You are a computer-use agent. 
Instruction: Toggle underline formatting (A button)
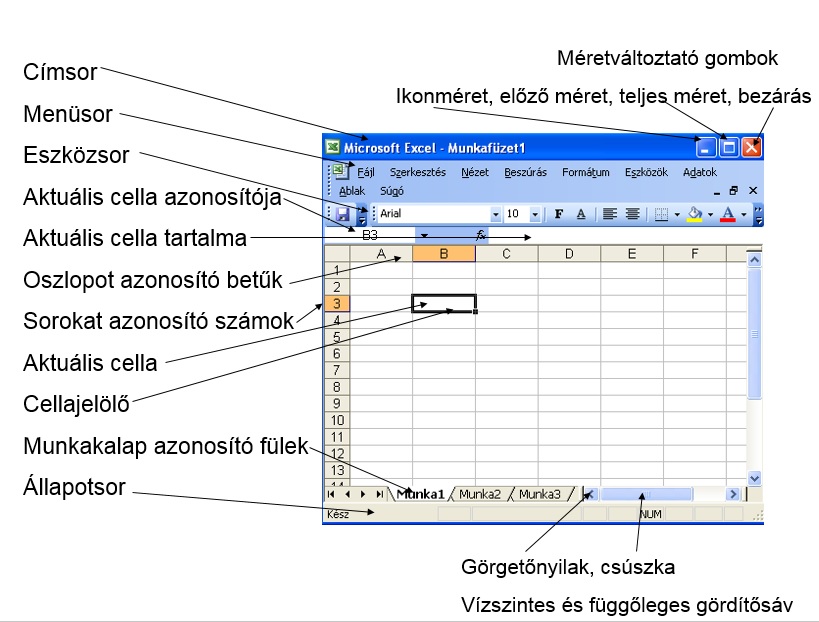(x=581, y=214)
